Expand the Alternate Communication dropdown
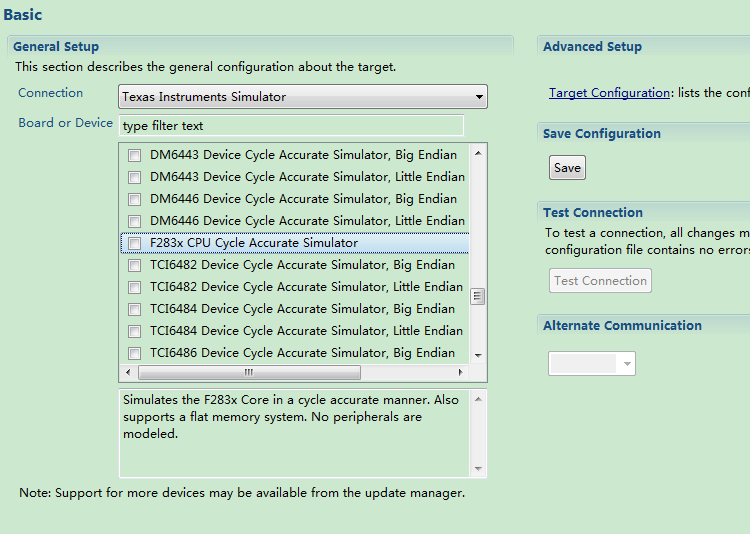This screenshot has height=534, width=750. coord(591,364)
